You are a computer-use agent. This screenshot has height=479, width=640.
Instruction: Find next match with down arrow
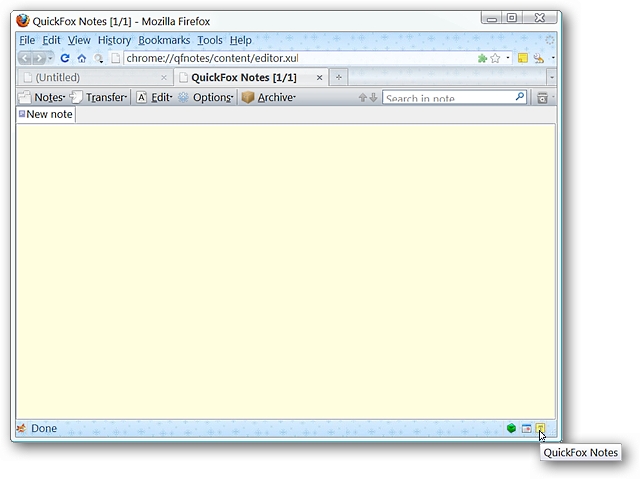click(x=373, y=98)
